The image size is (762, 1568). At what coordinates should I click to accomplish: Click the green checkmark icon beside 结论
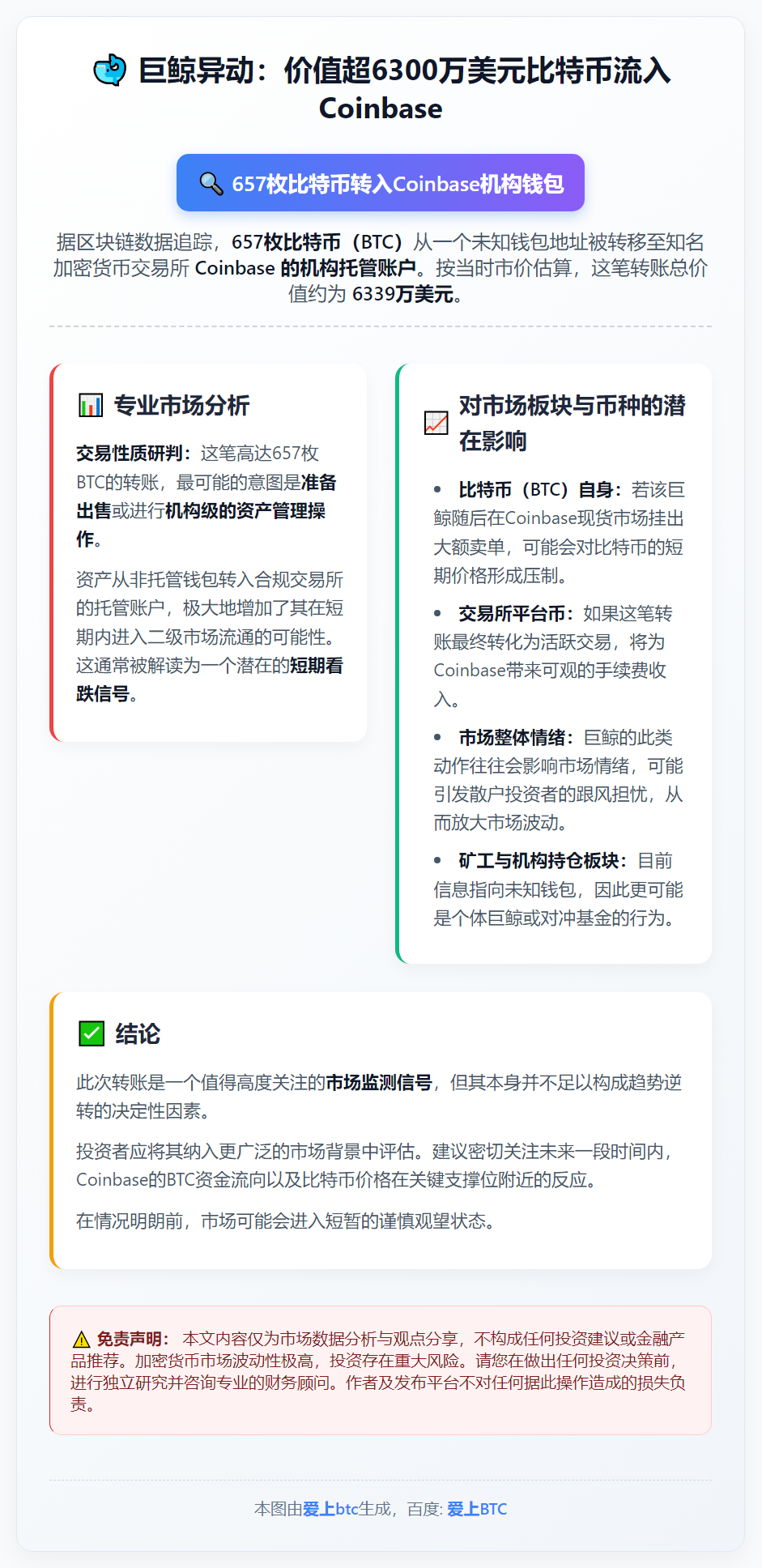click(x=92, y=1033)
